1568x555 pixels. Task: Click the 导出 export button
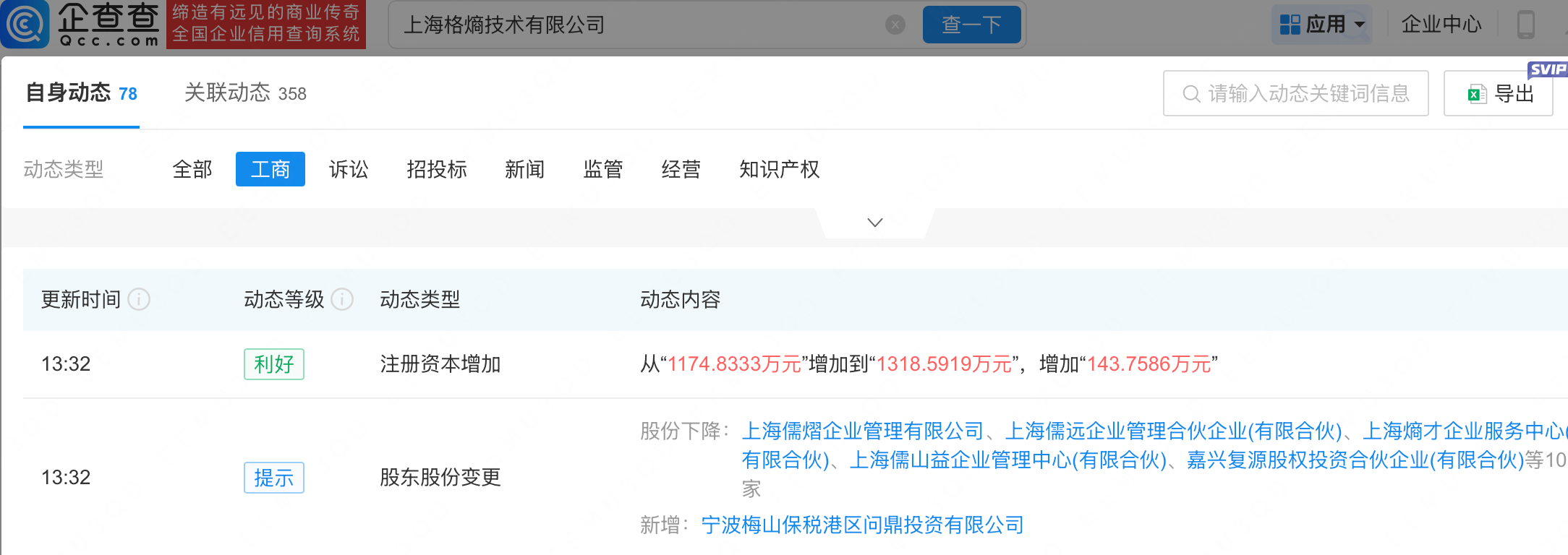coord(1499,94)
